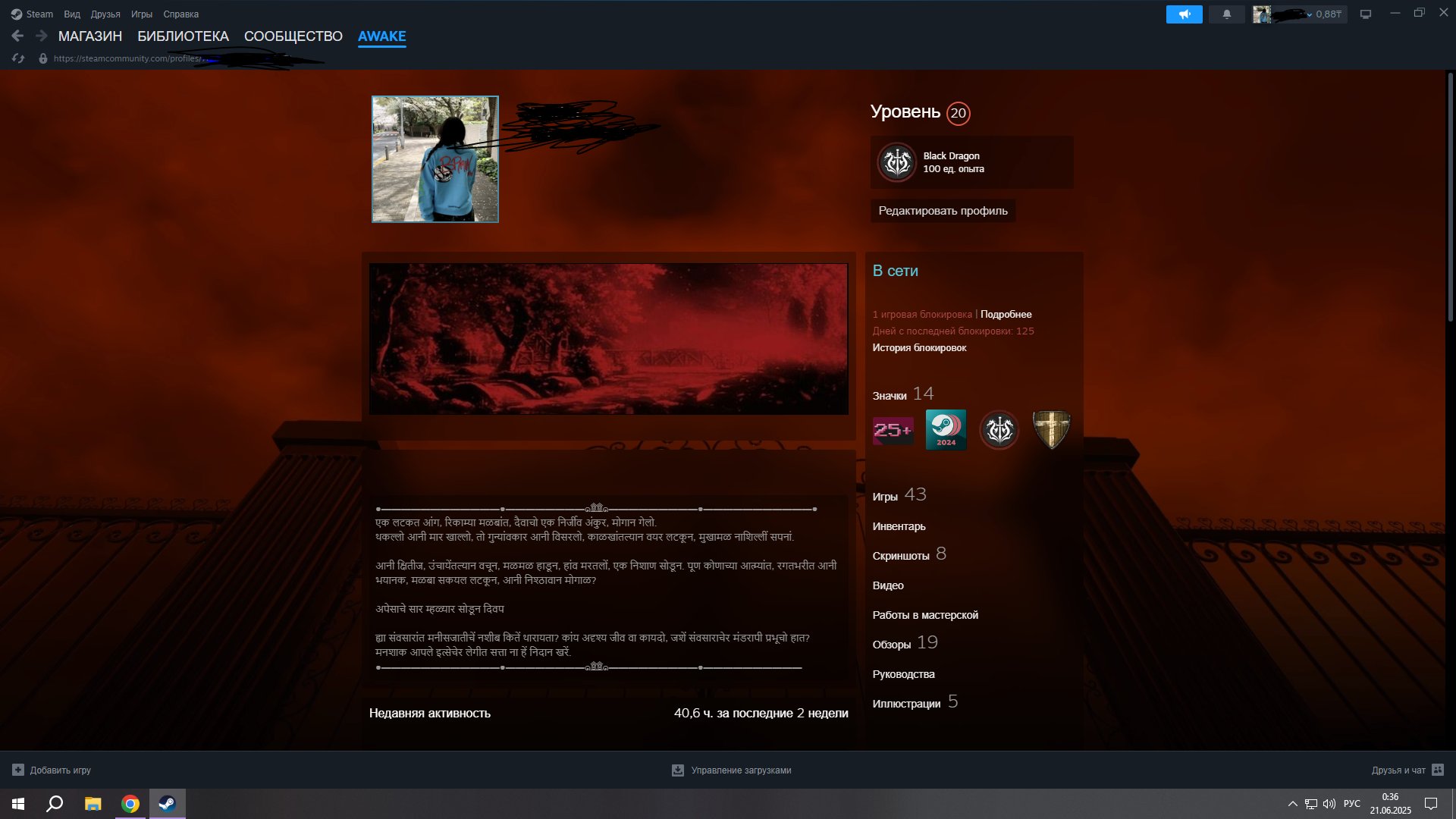Switch keyboard language from РУС
Image resolution: width=1456 pixels, height=819 pixels.
1351,804
